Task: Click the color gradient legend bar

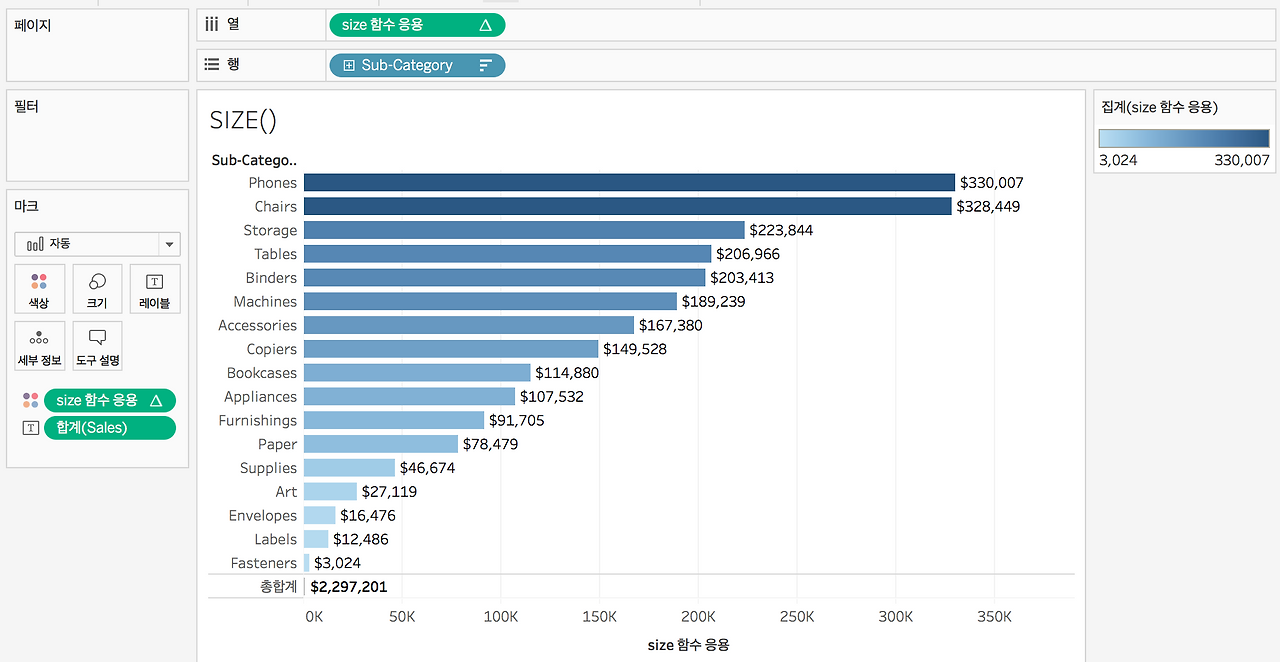Action: (1184, 138)
